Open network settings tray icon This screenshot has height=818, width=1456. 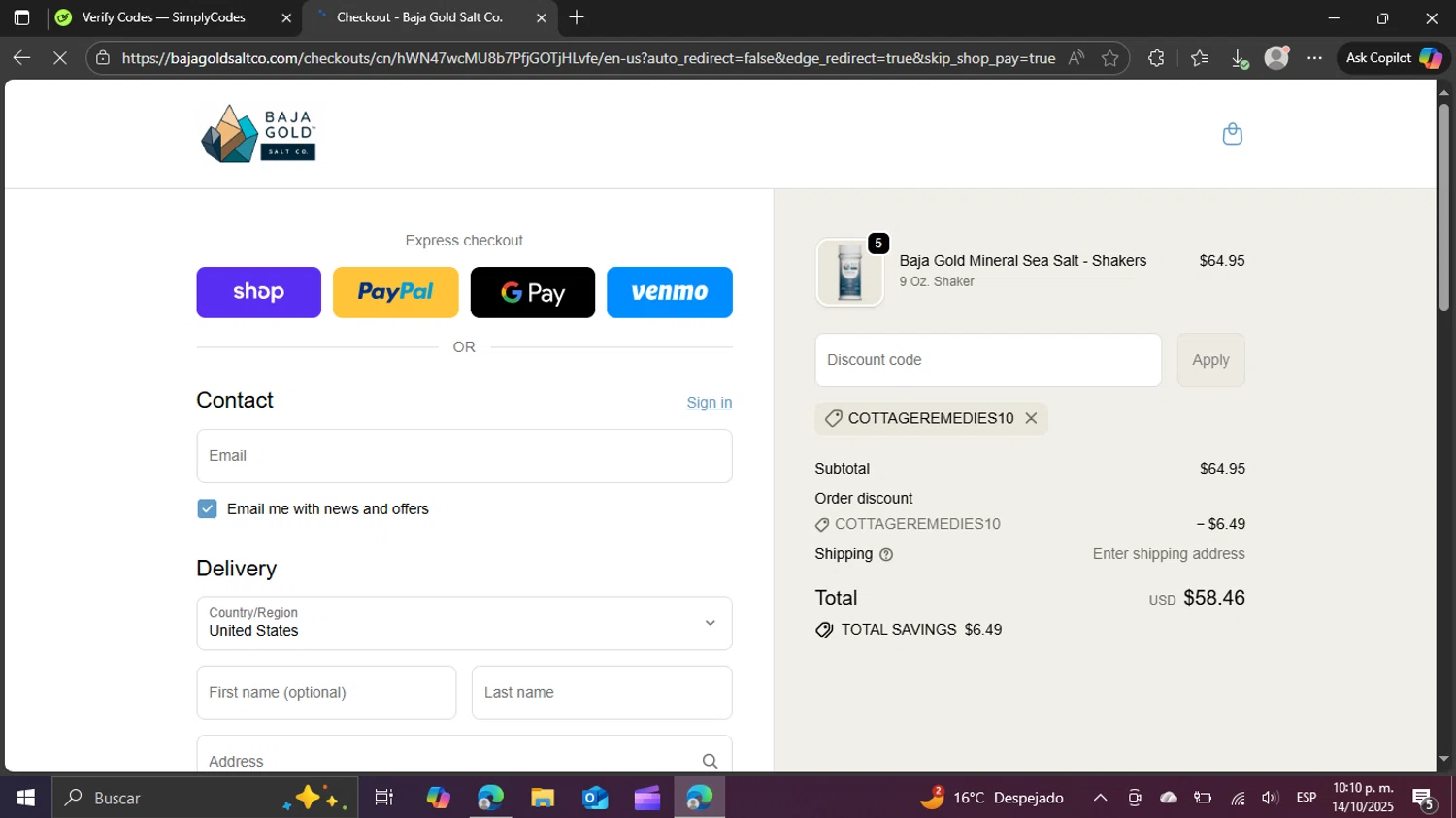[x=1238, y=798]
